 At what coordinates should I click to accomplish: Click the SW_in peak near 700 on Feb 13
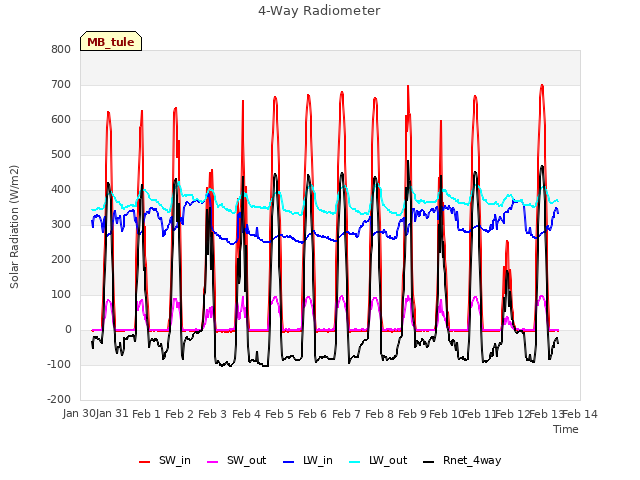[542, 86]
